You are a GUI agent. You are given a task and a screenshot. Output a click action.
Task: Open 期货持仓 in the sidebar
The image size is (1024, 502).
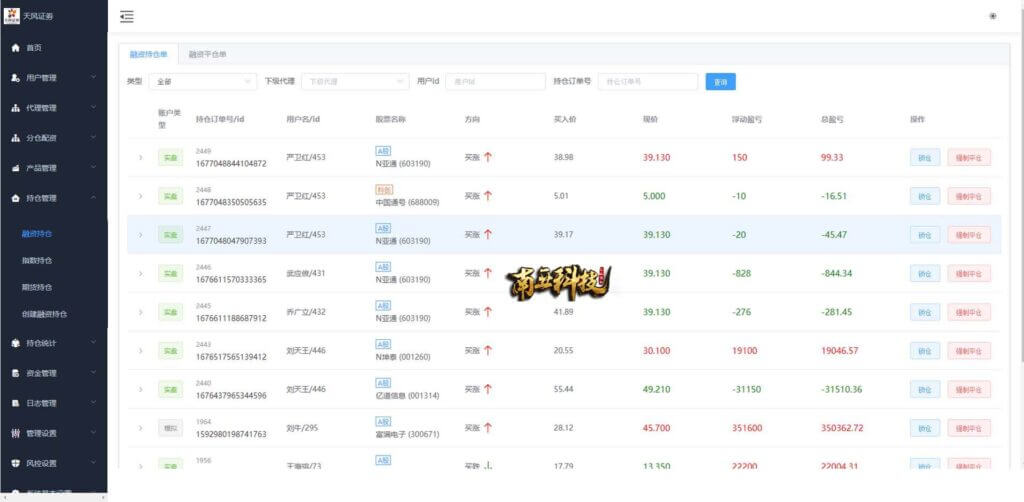click(37, 287)
